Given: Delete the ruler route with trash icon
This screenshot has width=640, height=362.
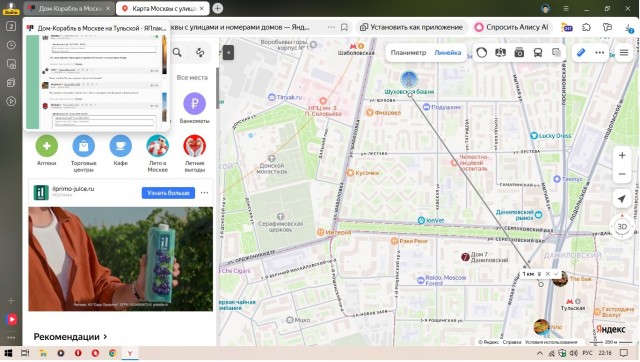Looking at the screenshot, I should tap(539, 274).
